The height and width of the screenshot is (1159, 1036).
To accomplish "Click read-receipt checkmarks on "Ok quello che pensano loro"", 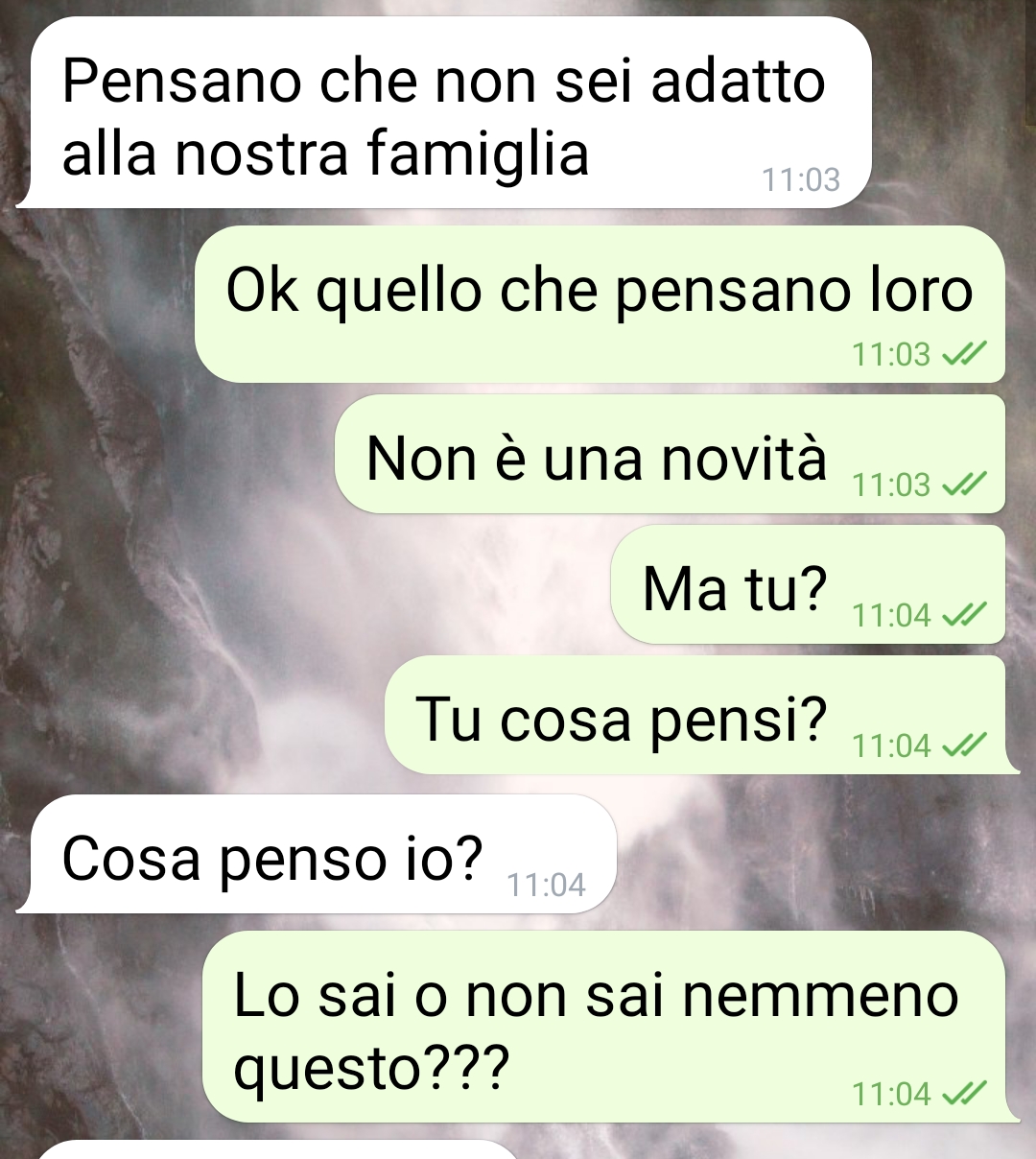I will point(963,355).
